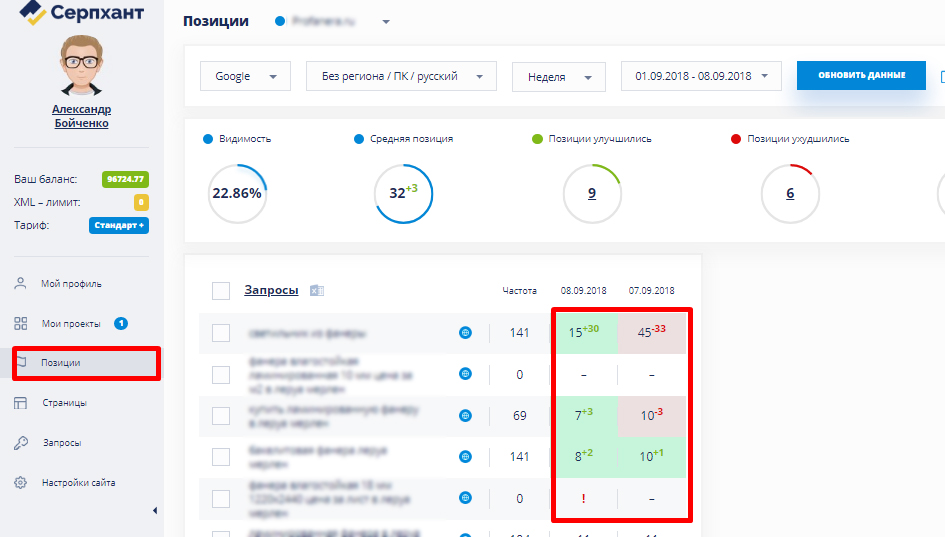The width and height of the screenshot is (945, 537).
Task: Go to Настройки сайта in the sidebar
Action: point(78,483)
